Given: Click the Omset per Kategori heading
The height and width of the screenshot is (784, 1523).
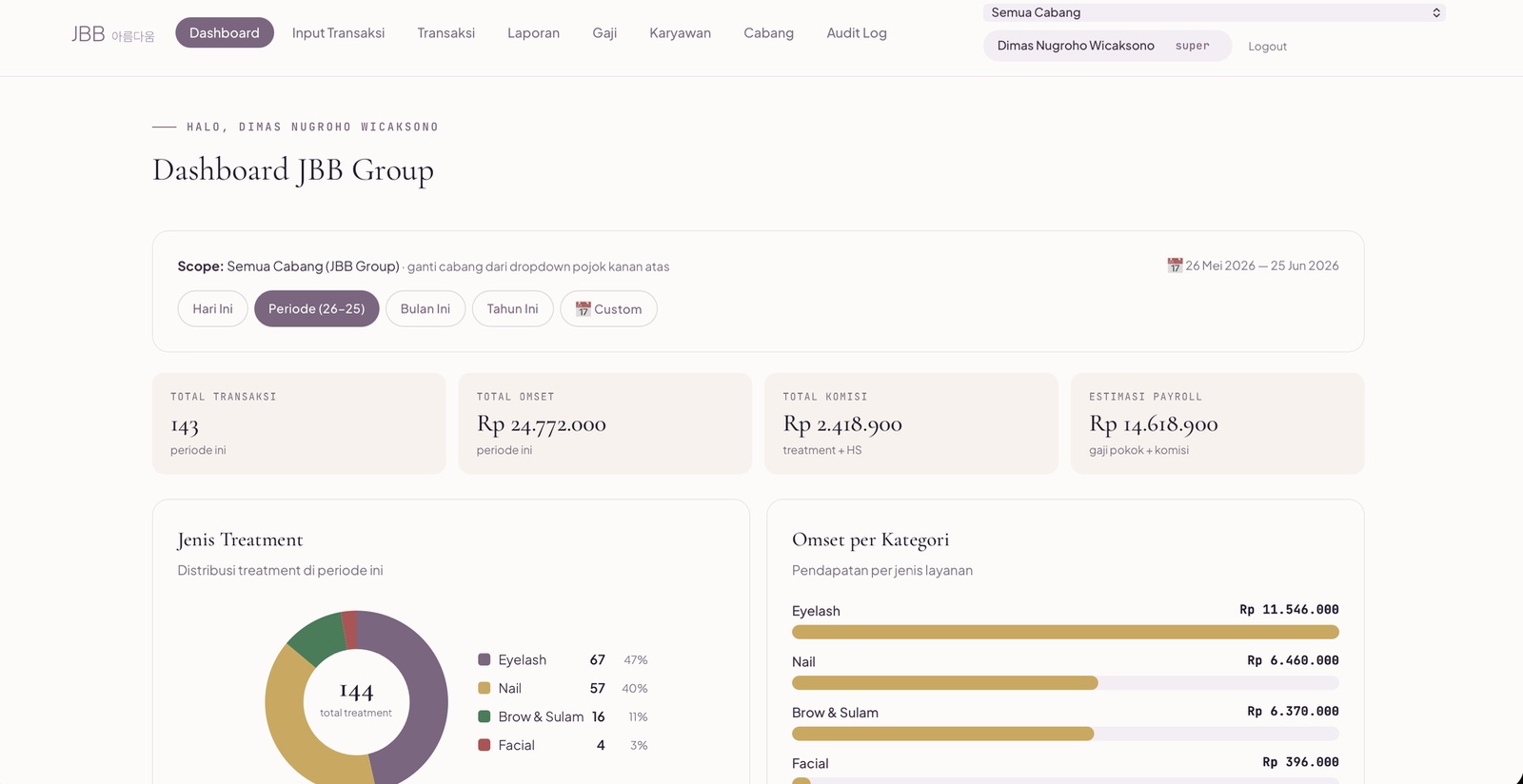Looking at the screenshot, I should point(870,540).
